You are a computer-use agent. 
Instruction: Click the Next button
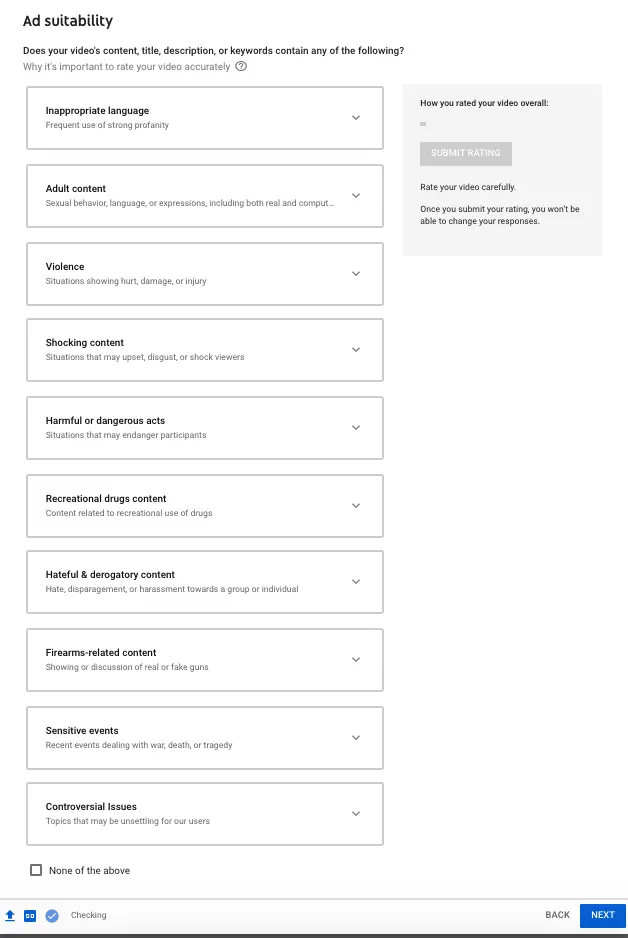pyautogui.click(x=602, y=915)
